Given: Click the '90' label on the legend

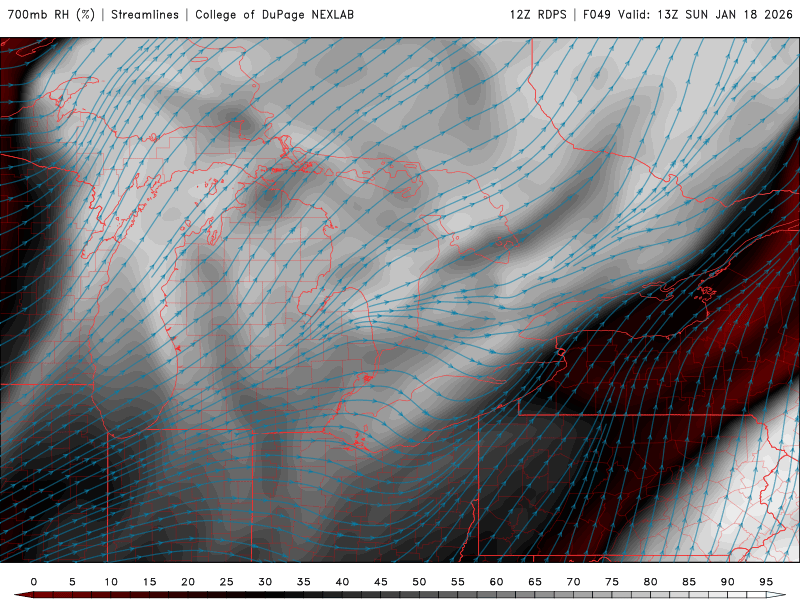Looking at the screenshot, I should point(728,582).
